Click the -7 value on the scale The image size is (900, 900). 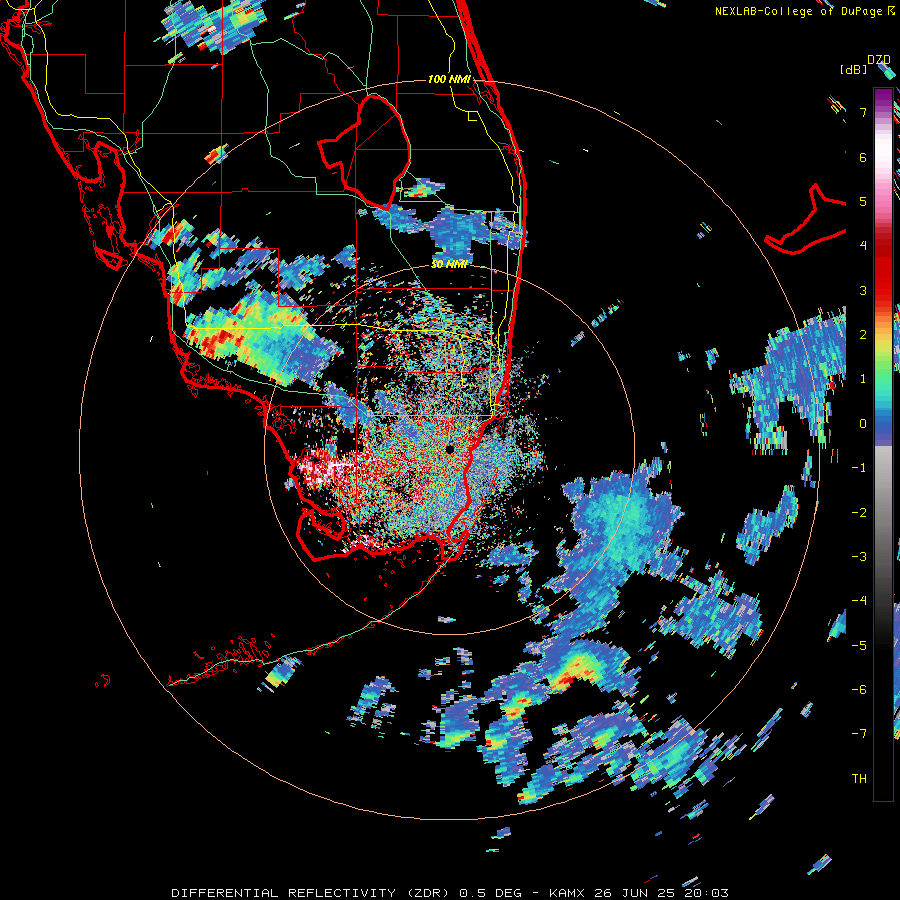[x=859, y=734]
